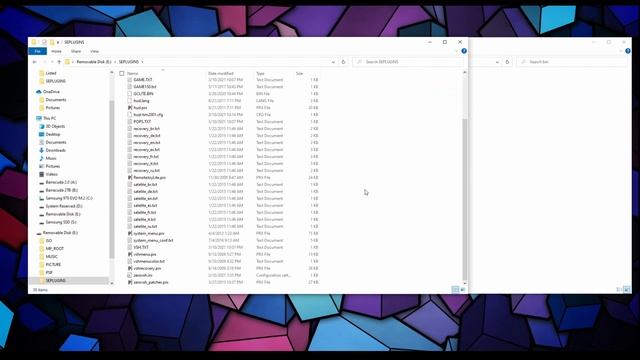Screen dimensions: 640x360
Task: Tick the select-all checkbox beside Name
Action: coord(122,73)
